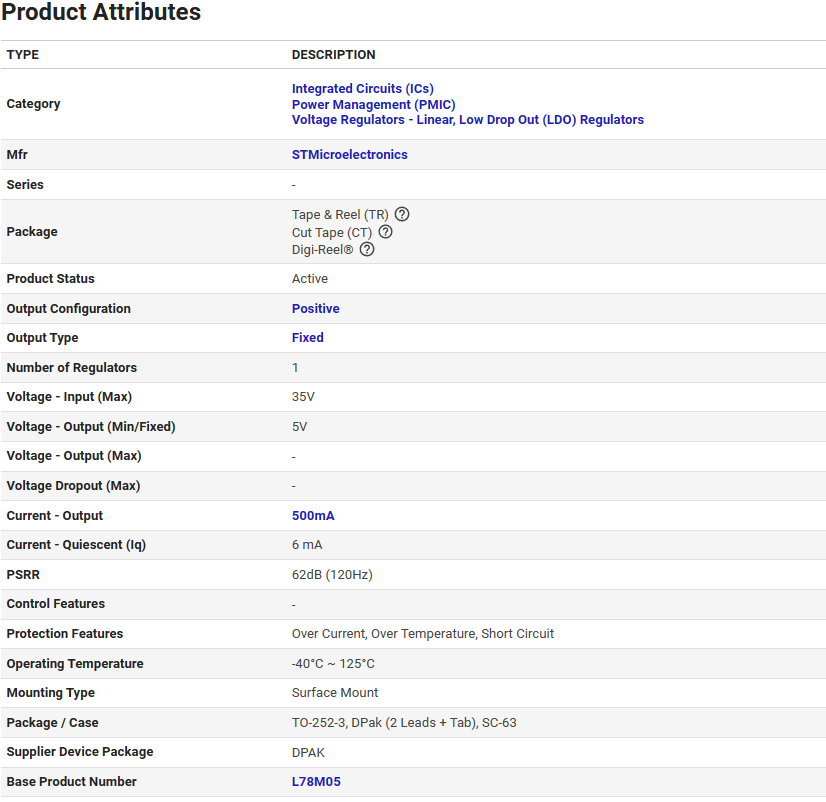This screenshot has height=802, width=826.
Task: Click the -40°C ~ 125°C operating temperature value
Action: (x=333, y=664)
